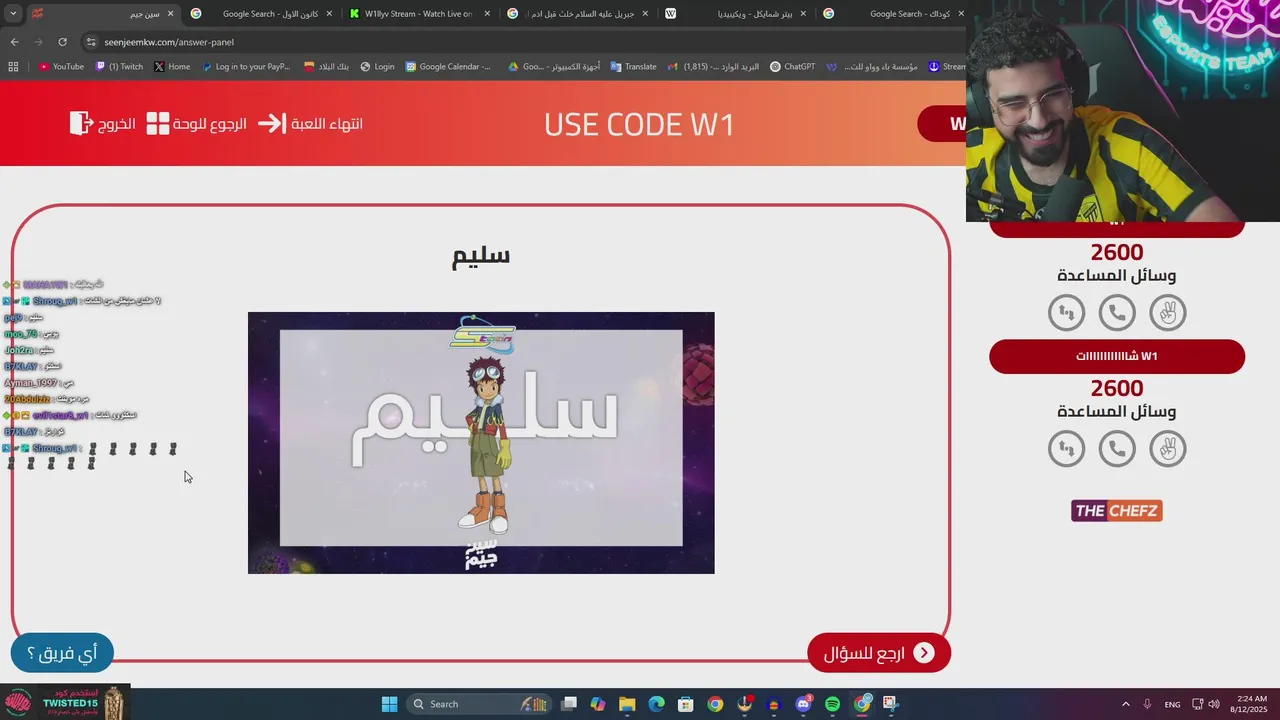Click THE CHEFZ sponsor logo
Screen dimensions: 1280x720
point(1117,511)
